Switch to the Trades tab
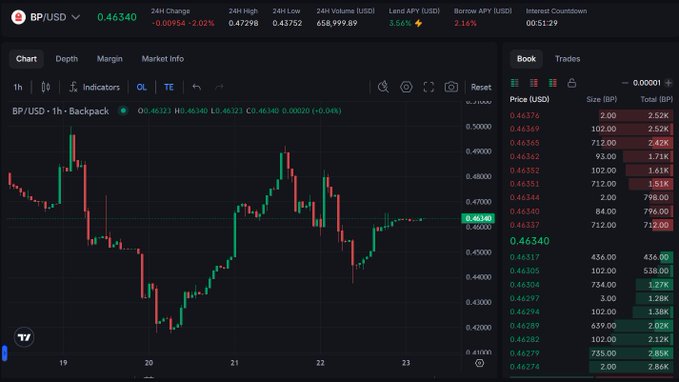 (x=567, y=59)
